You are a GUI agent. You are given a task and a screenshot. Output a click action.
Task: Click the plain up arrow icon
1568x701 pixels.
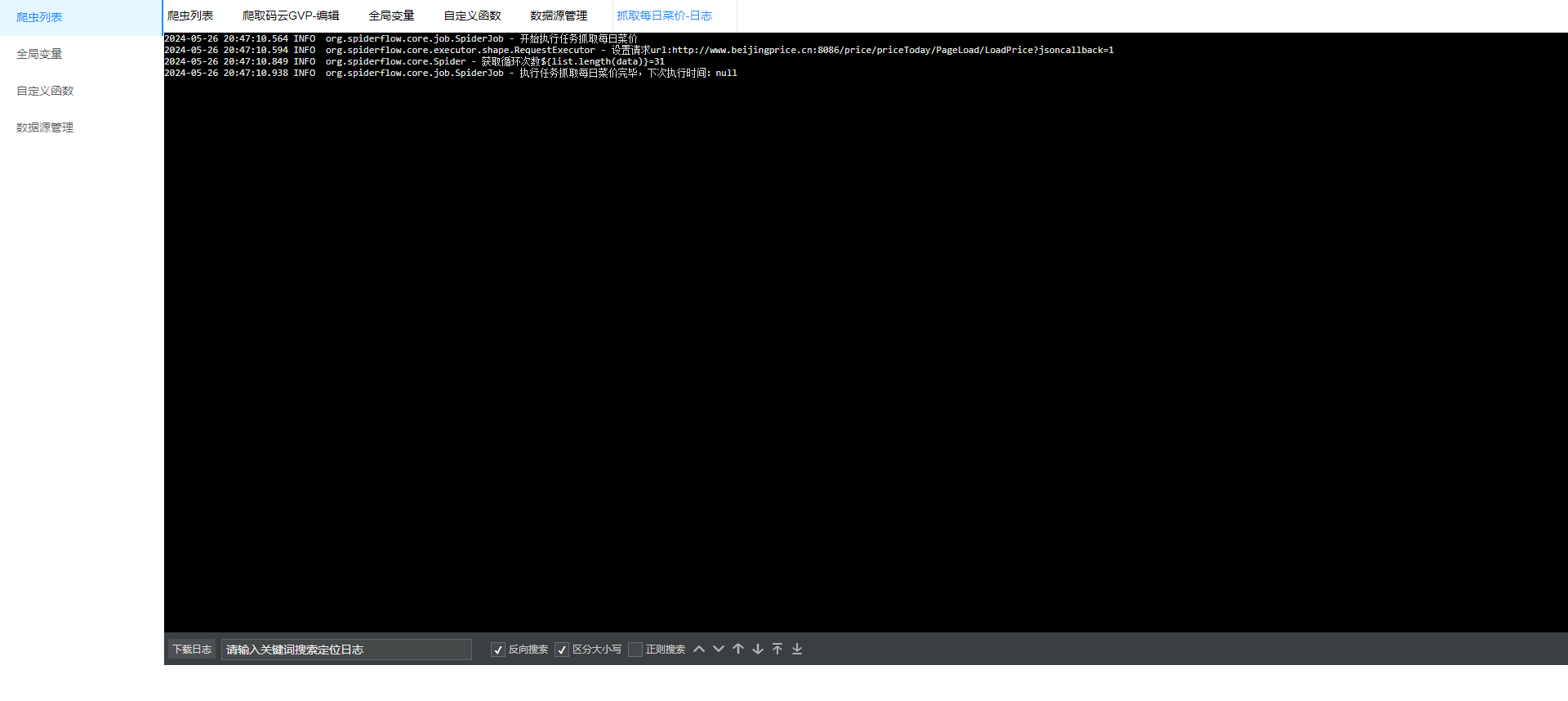click(738, 649)
